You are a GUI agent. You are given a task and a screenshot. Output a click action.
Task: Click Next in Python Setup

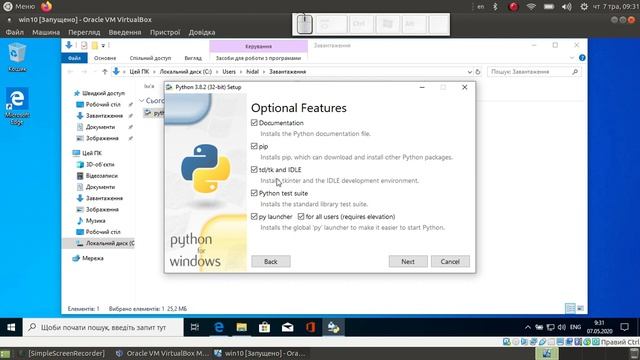coord(408,262)
